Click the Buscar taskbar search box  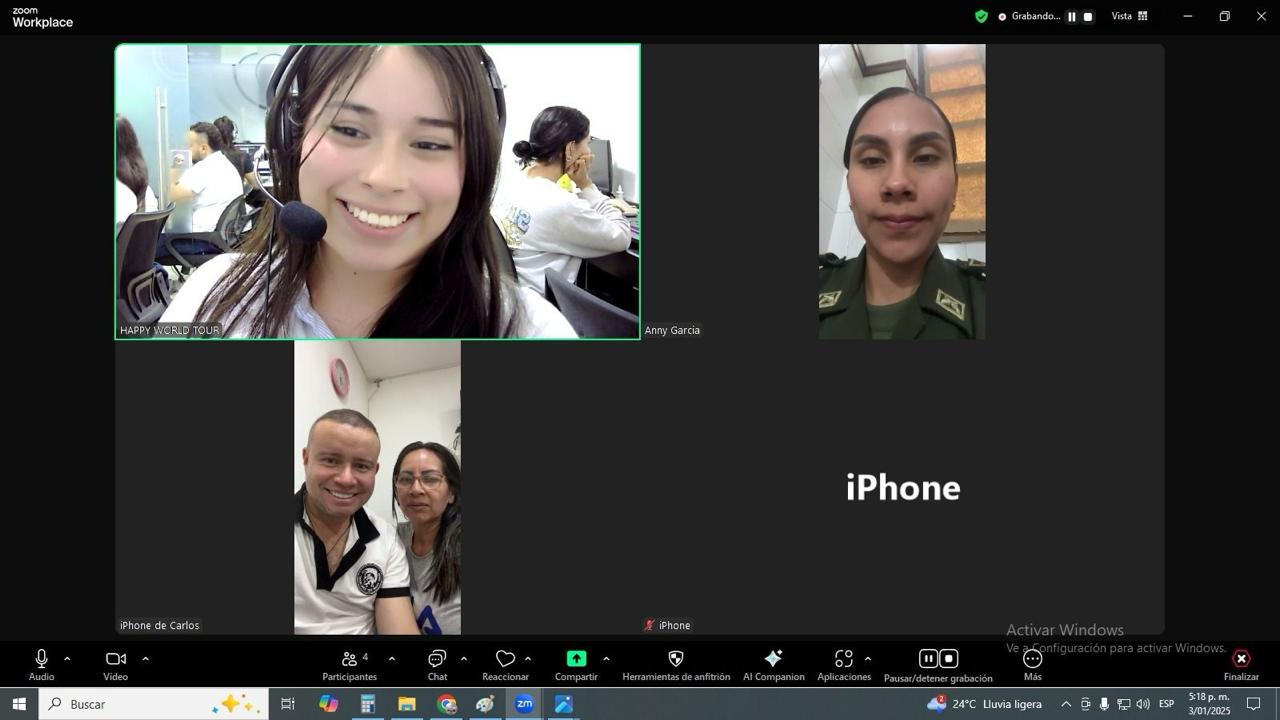pos(154,704)
